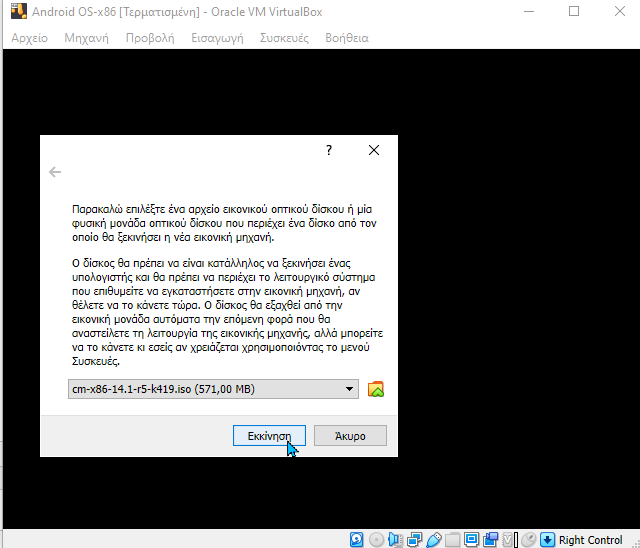
Task: Open the Προβολή menu
Action: click(x=150, y=38)
